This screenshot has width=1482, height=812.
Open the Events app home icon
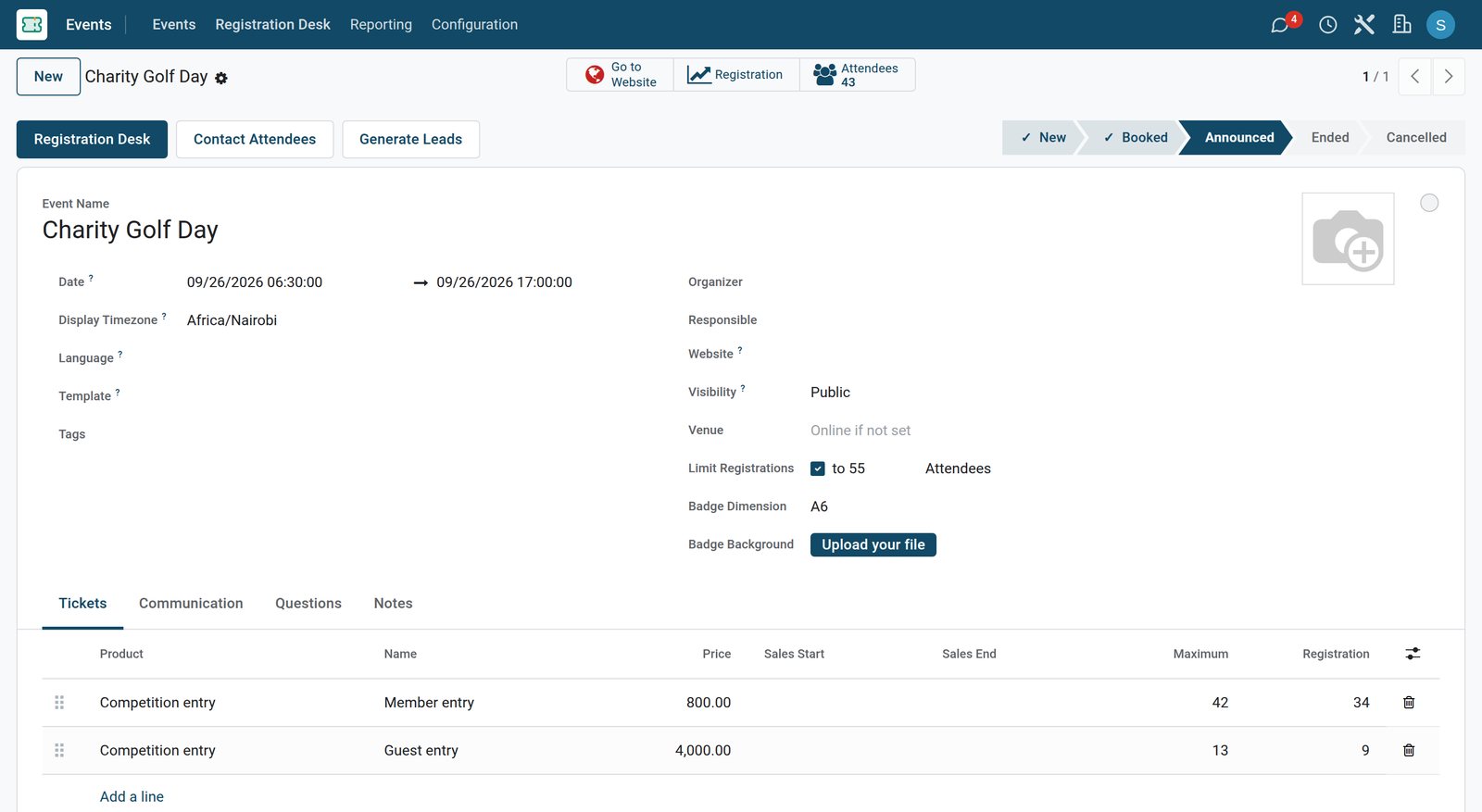pyautogui.click(x=31, y=24)
